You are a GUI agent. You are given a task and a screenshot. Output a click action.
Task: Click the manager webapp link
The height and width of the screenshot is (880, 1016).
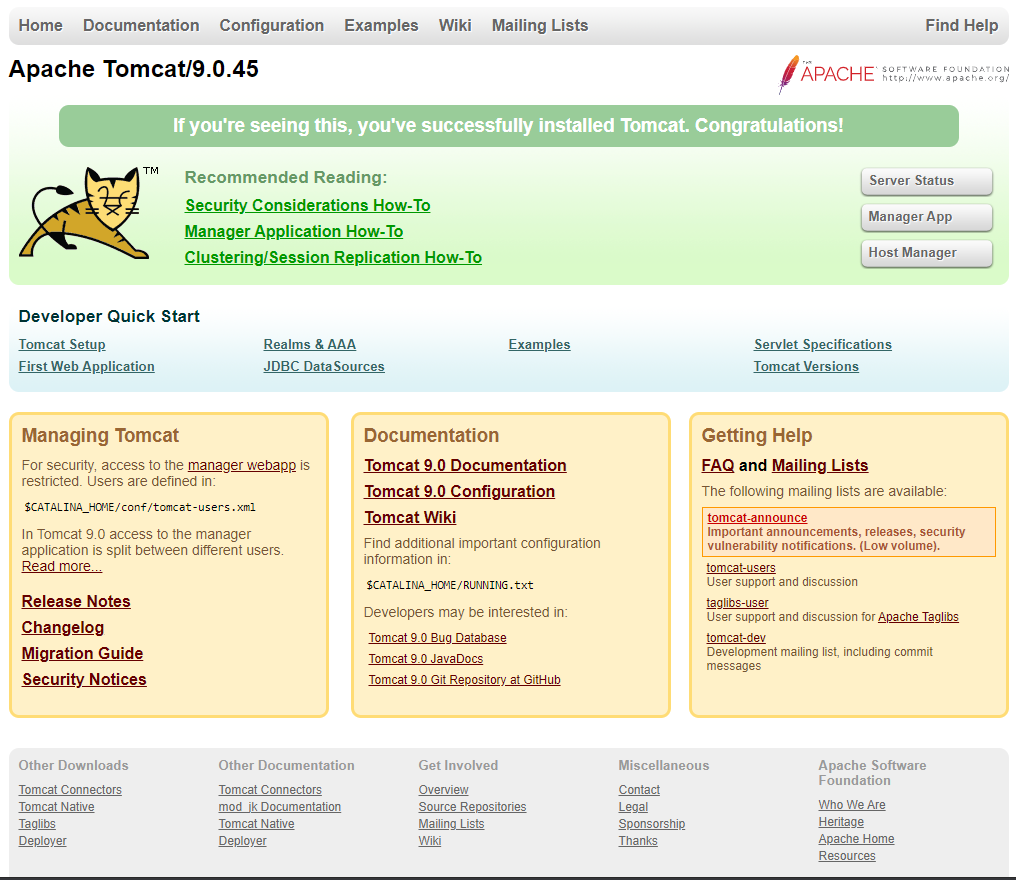click(241, 464)
